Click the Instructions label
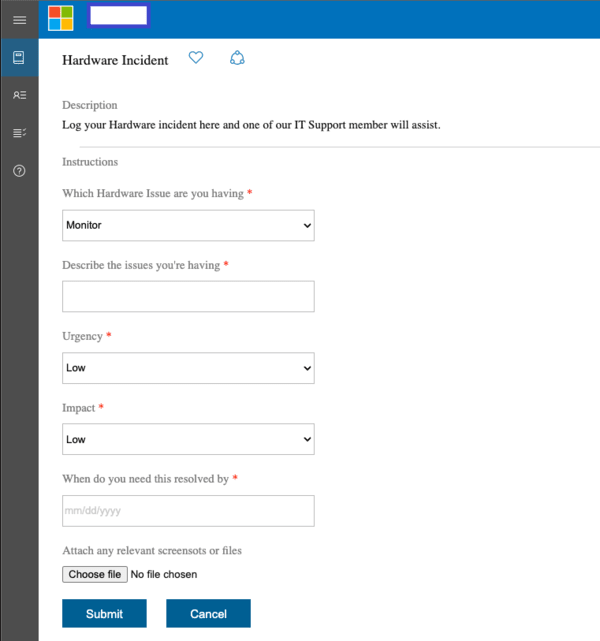 coord(90,162)
